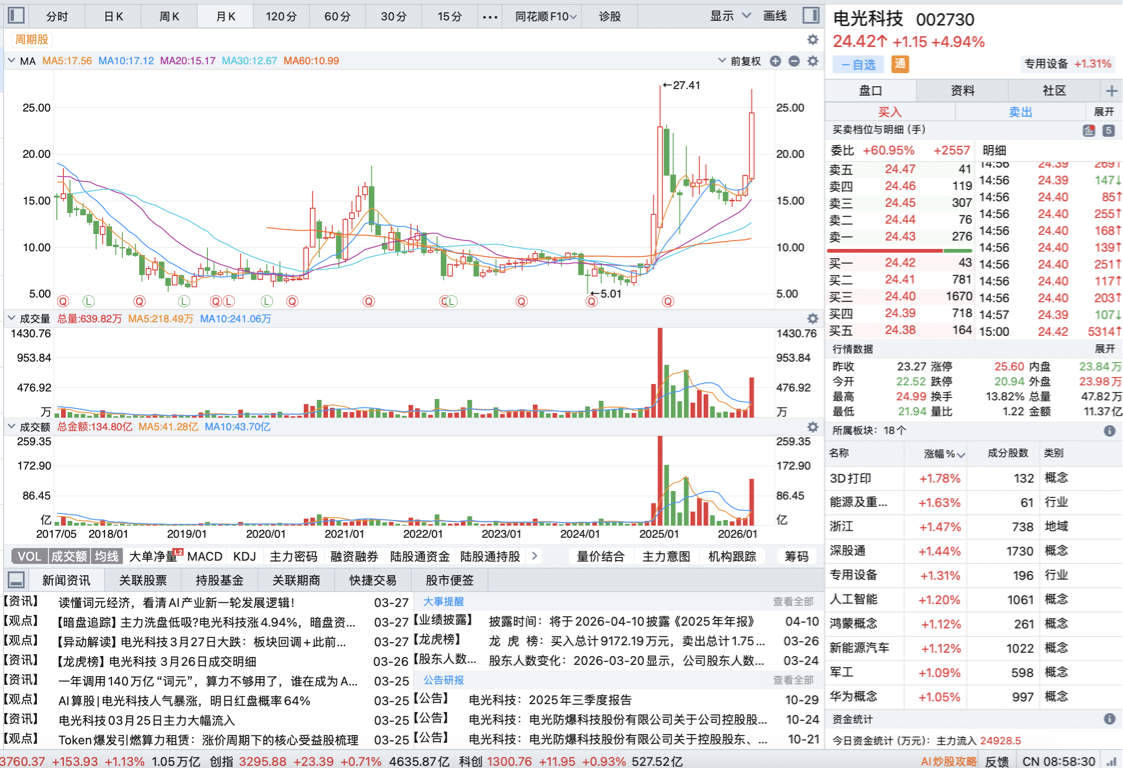The height and width of the screenshot is (768, 1123).
Task: Open 专用设备 +1.31% sector tag
Action: point(1067,64)
